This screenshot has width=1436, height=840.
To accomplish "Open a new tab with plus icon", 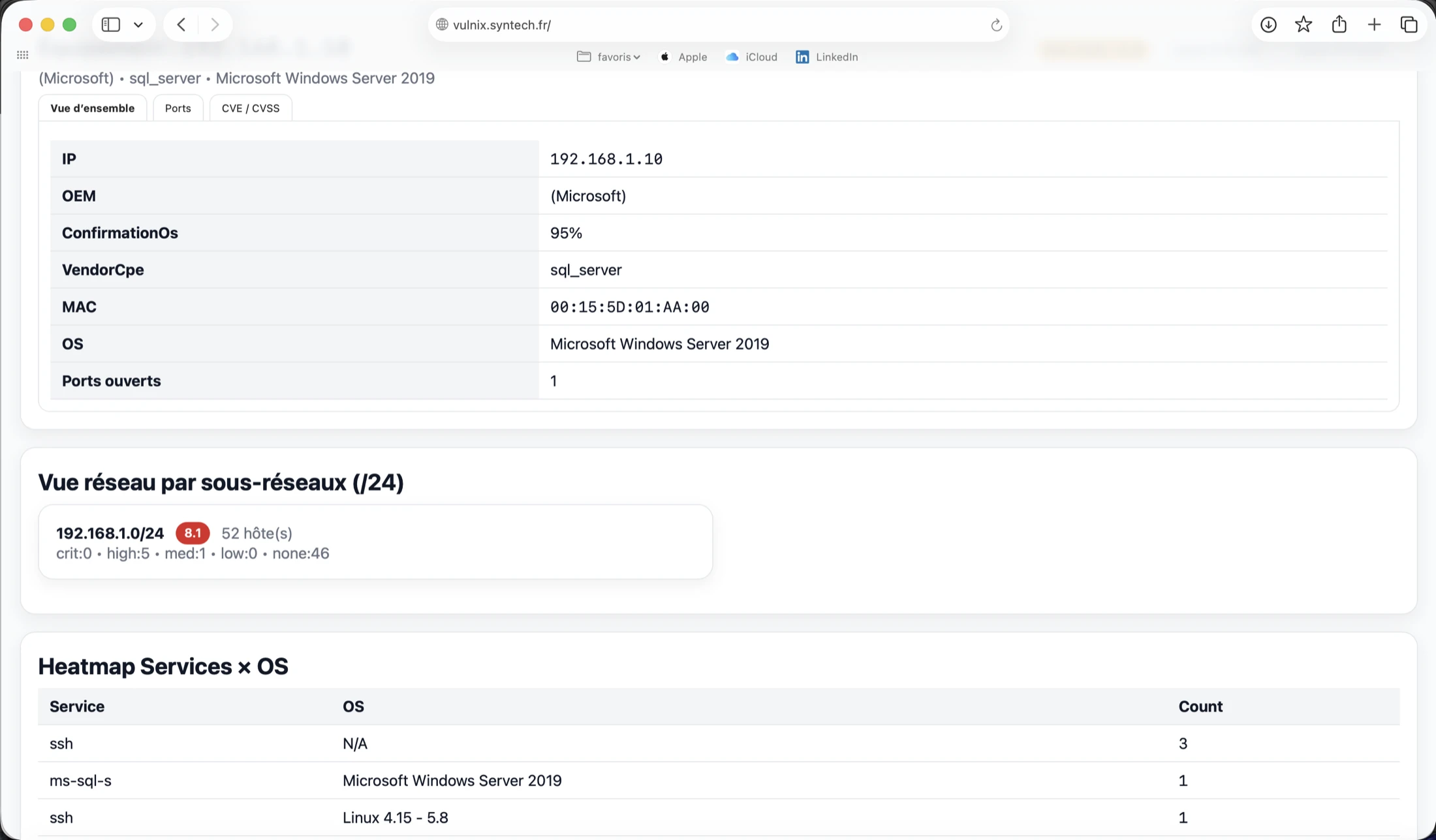I will [x=1374, y=25].
